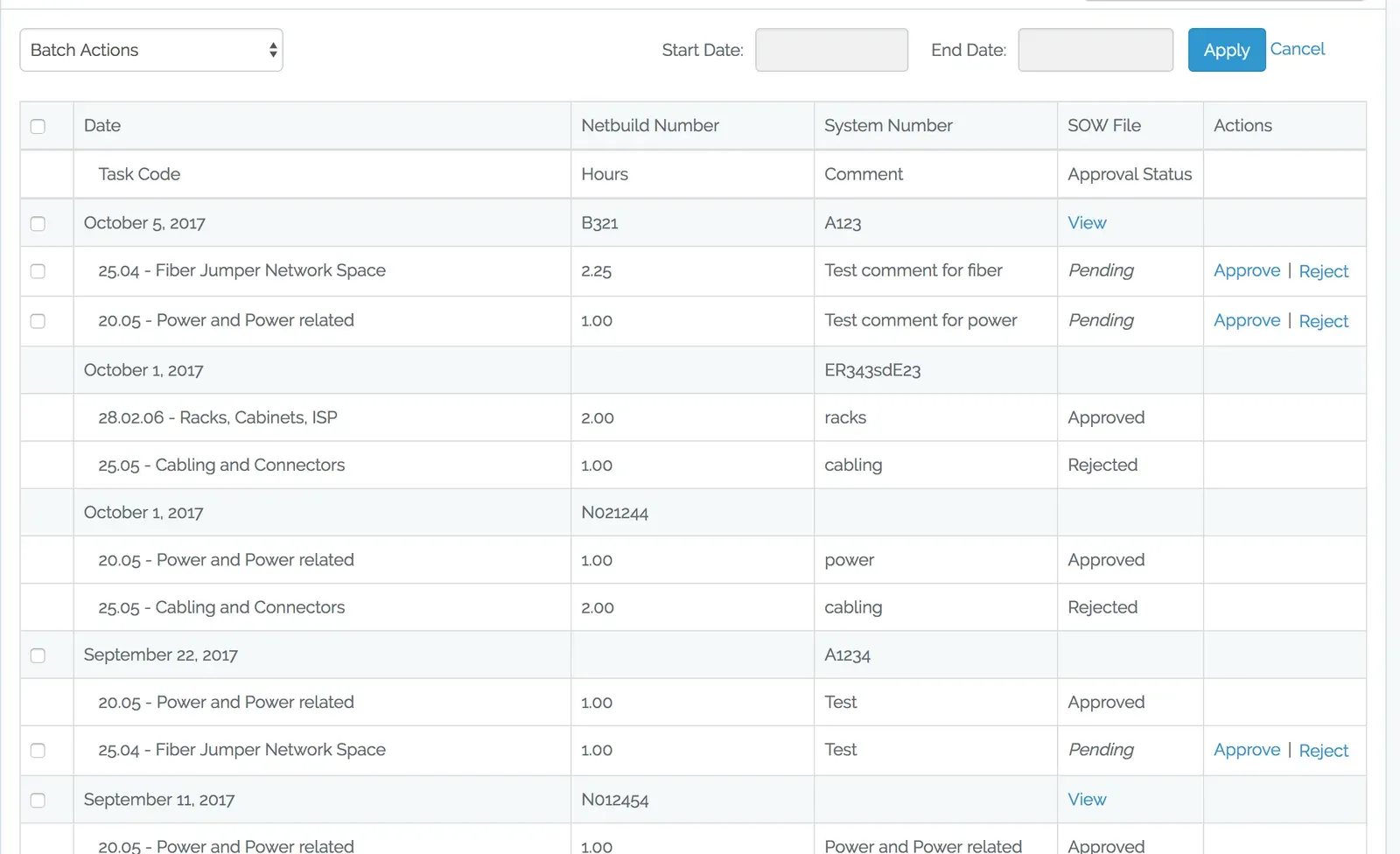Select the ER343sdE23 system number cell
This screenshot has width=1400, height=854.
[x=935, y=370]
